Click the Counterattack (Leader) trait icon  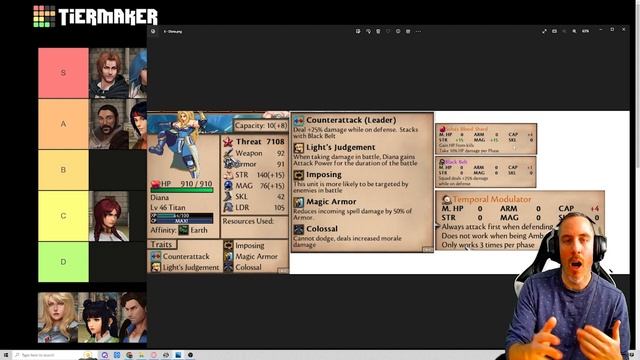pos(299,120)
